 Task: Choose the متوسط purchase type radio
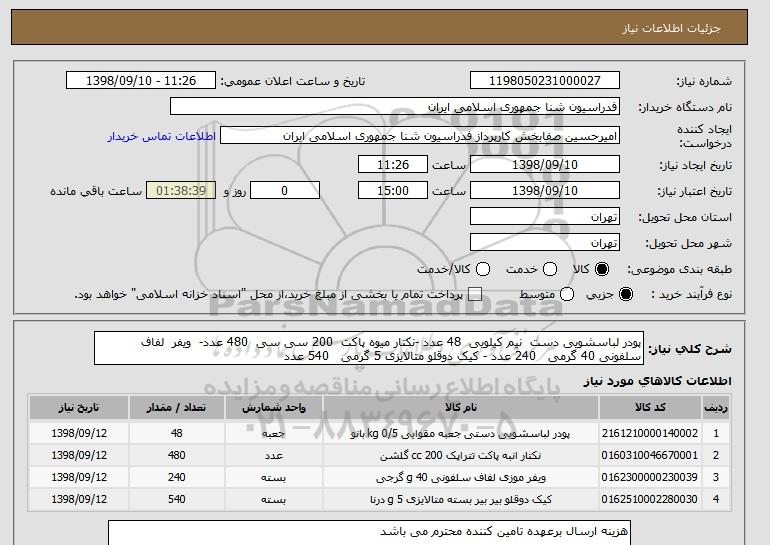pos(567,294)
